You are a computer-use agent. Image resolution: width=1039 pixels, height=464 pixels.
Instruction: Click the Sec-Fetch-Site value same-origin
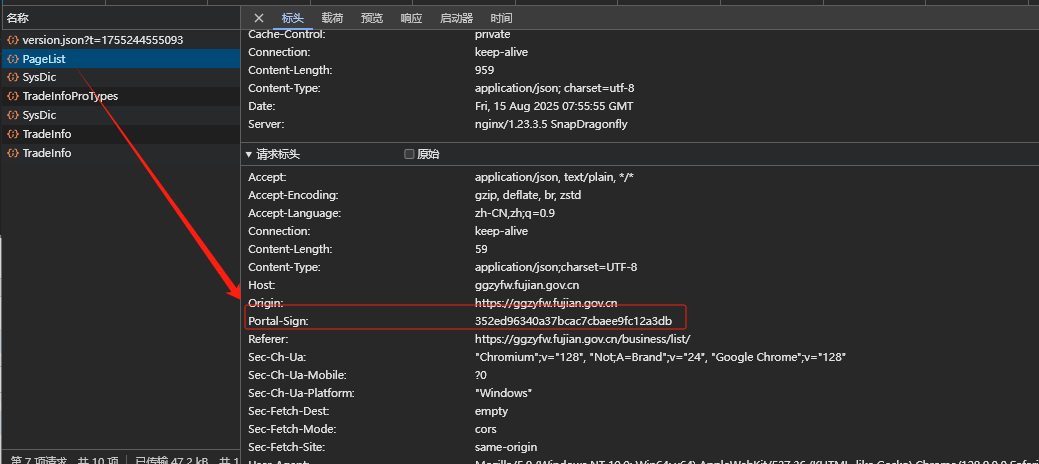click(506, 447)
